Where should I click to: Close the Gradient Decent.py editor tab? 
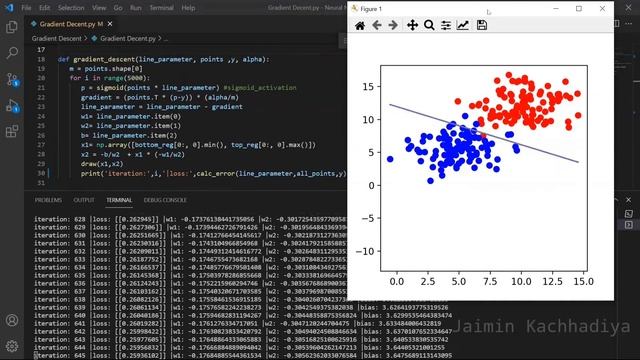point(110,24)
